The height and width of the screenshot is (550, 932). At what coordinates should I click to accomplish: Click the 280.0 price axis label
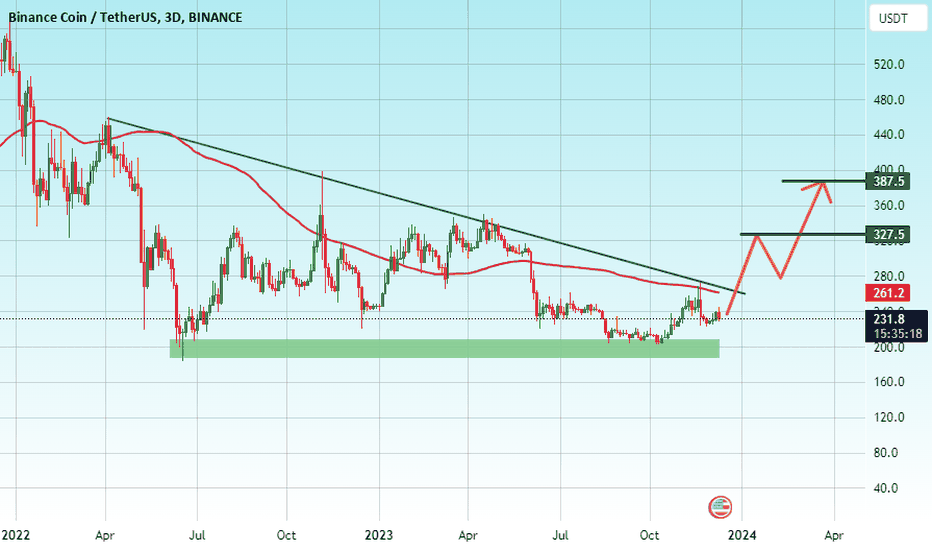point(889,276)
